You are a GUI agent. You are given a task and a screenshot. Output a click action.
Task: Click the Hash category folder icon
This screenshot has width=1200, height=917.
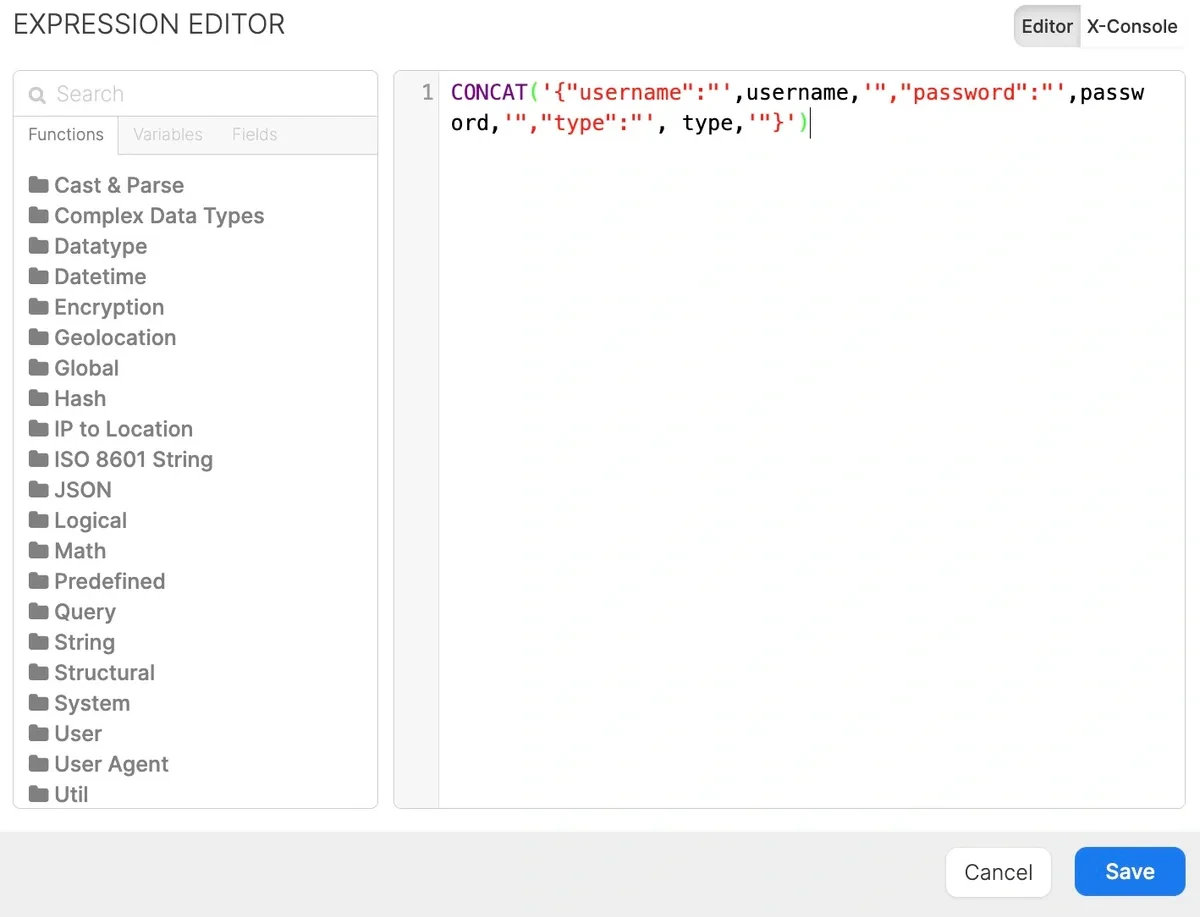coord(38,398)
